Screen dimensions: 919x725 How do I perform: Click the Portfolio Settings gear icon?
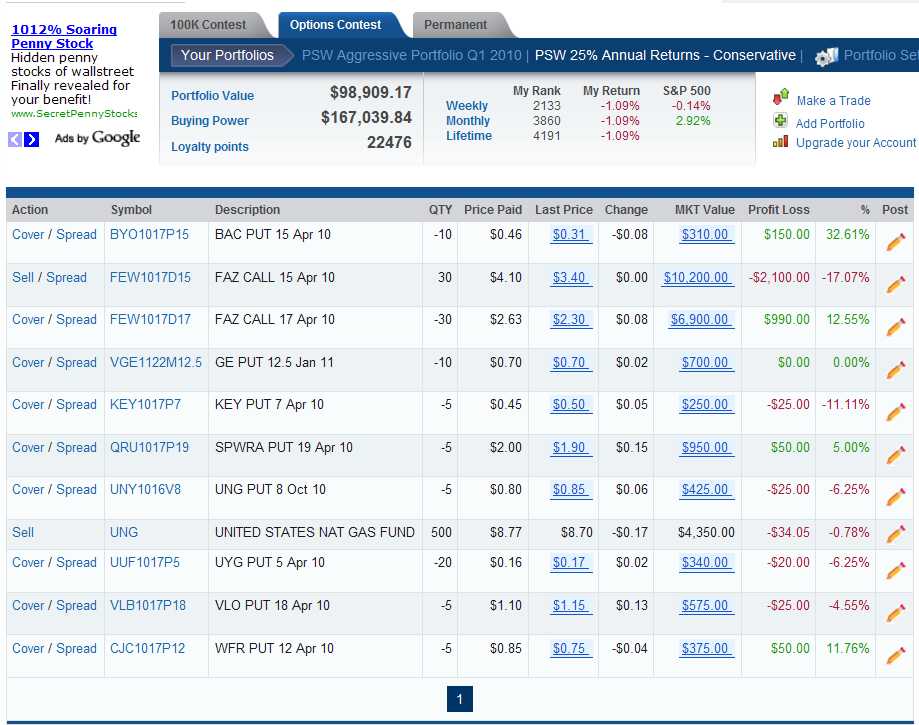point(826,57)
